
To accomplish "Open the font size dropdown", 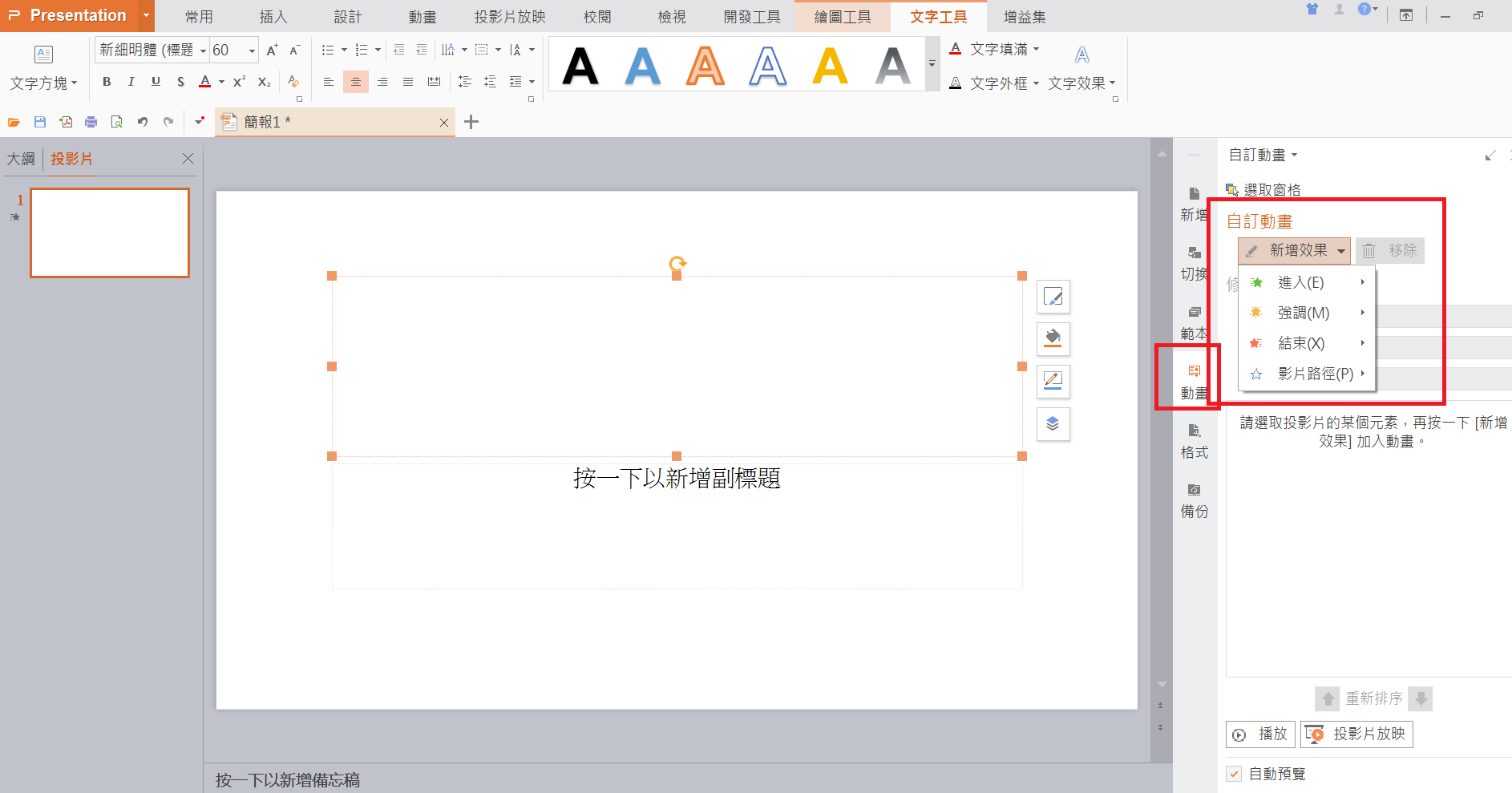I will click(252, 51).
